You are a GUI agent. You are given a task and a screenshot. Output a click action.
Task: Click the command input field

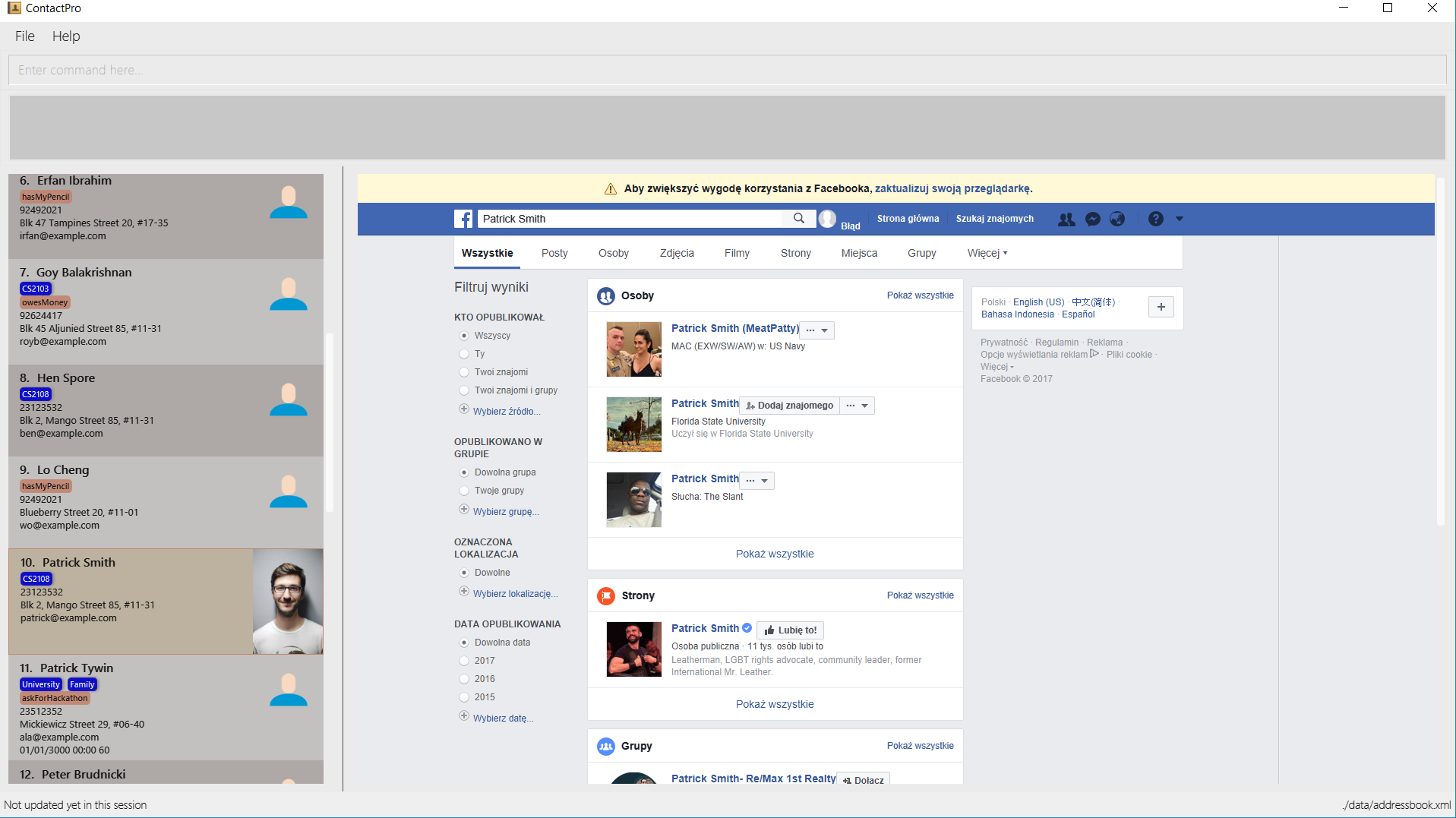727,70
